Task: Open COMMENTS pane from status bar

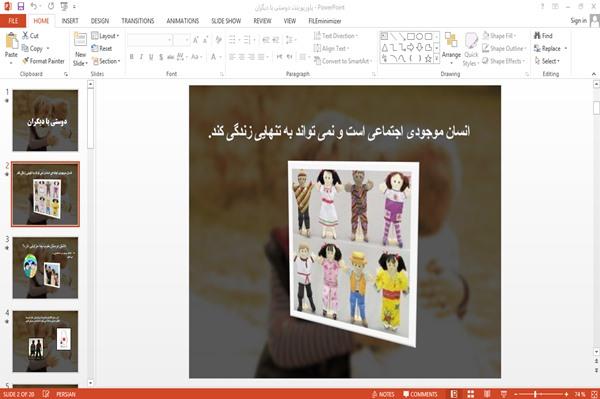Action: click(420, 394)
